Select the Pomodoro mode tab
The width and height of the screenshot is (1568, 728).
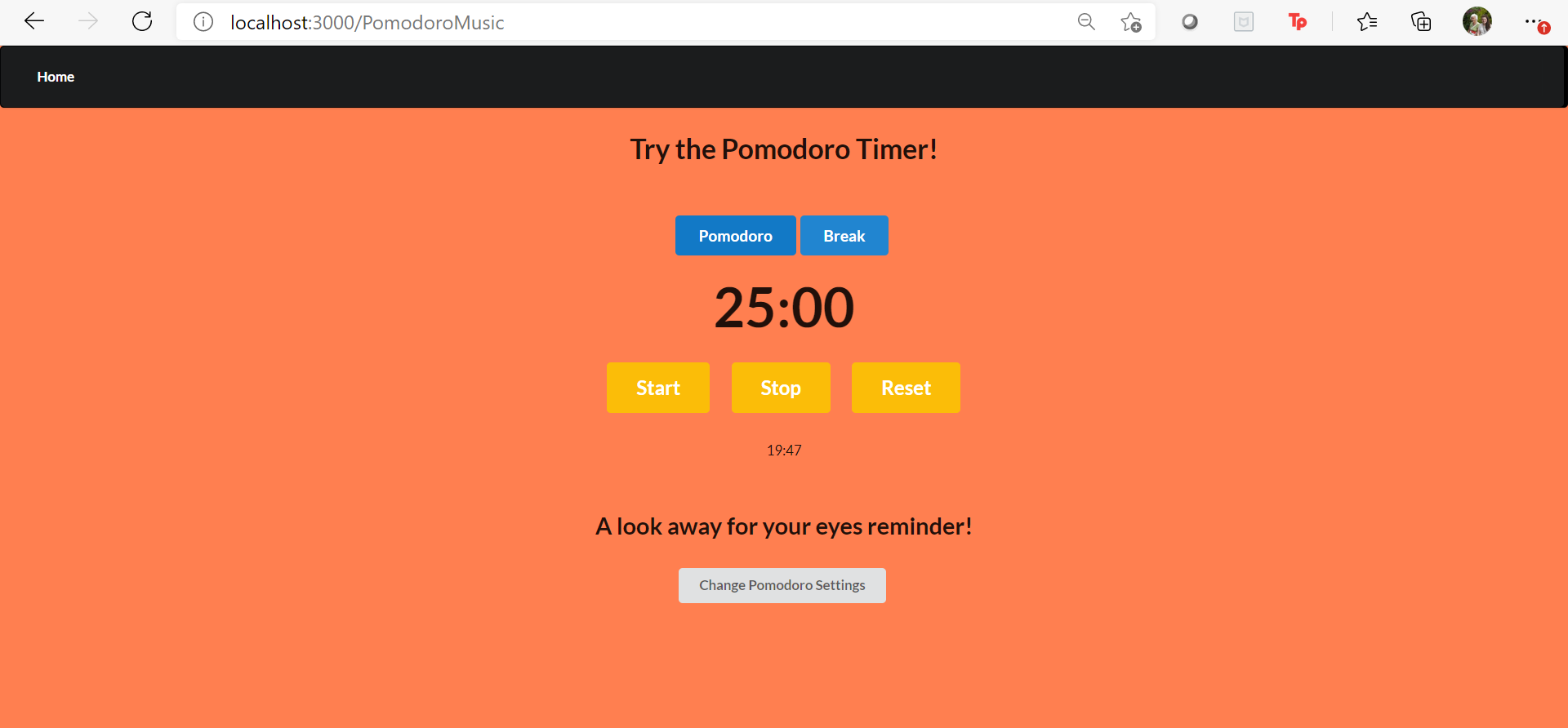pos(736,236)
